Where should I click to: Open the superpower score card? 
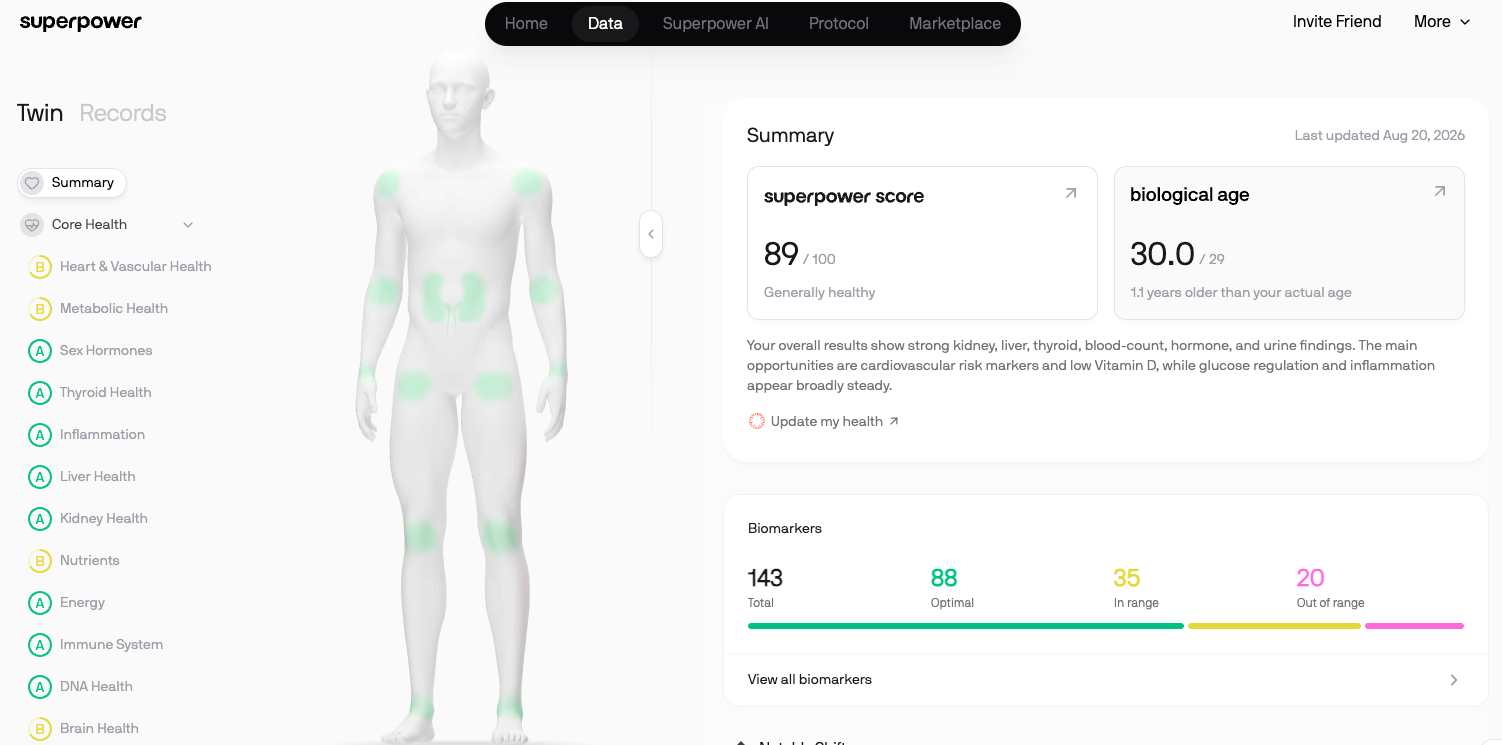922,243
